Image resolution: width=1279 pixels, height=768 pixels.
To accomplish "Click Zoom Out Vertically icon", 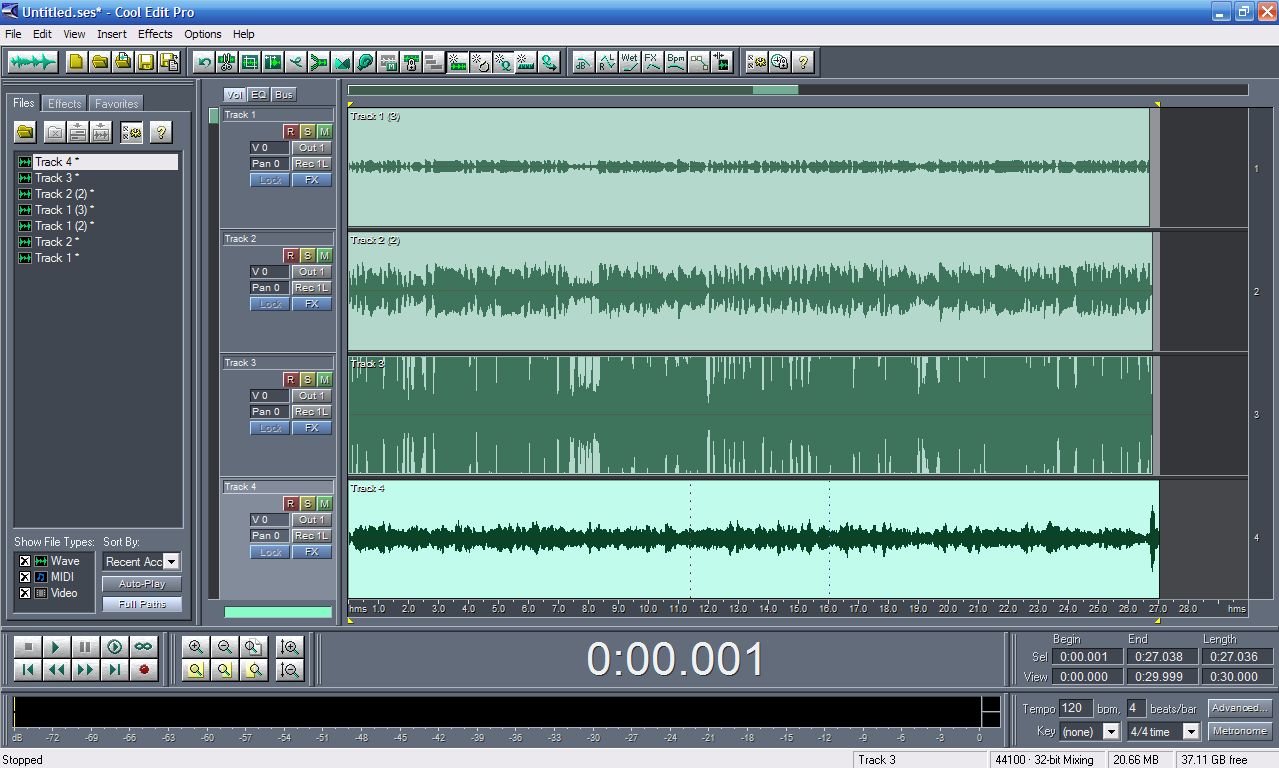I will click(x=290, y=670).
